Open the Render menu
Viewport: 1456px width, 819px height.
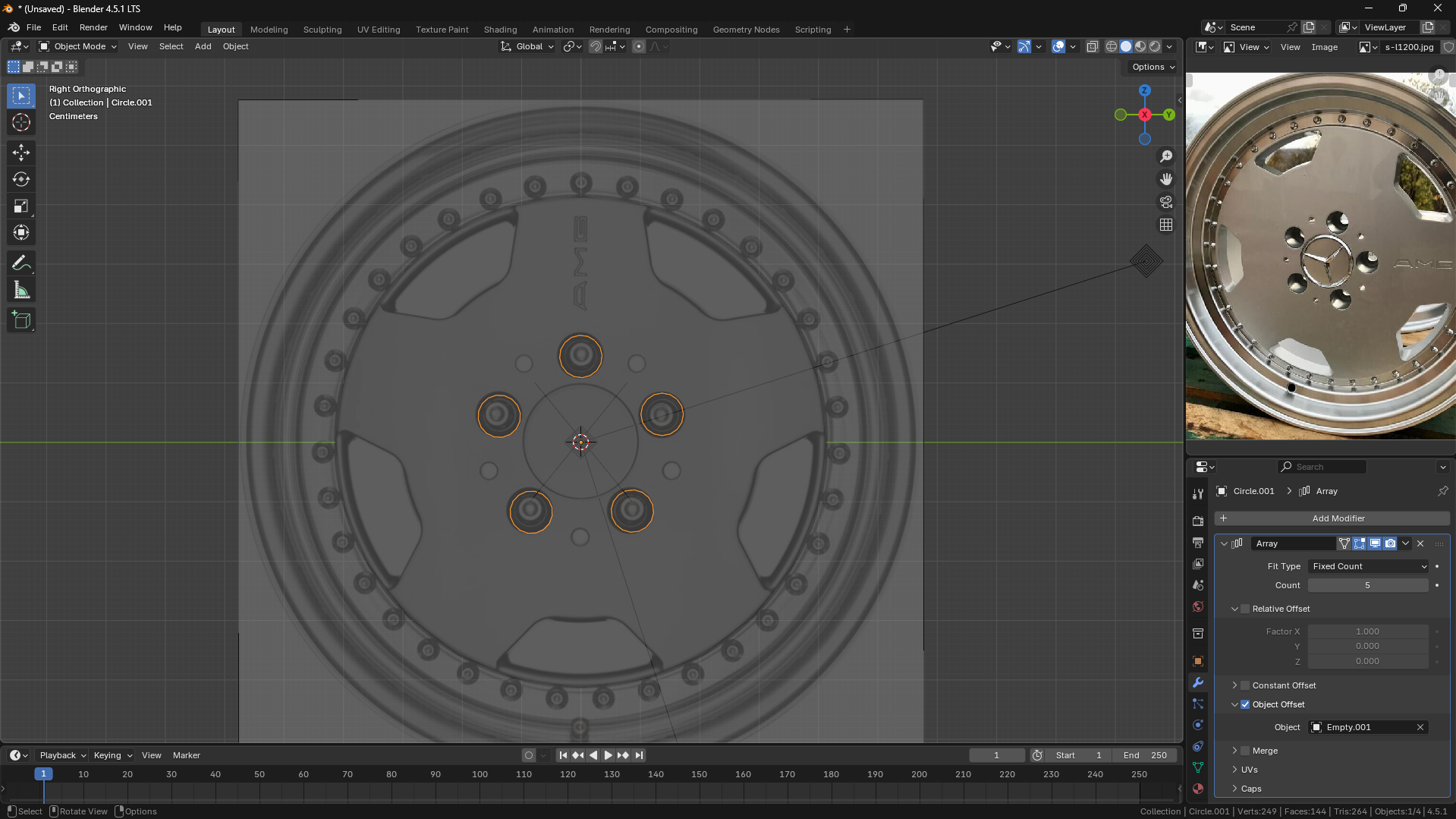[93, 27]
